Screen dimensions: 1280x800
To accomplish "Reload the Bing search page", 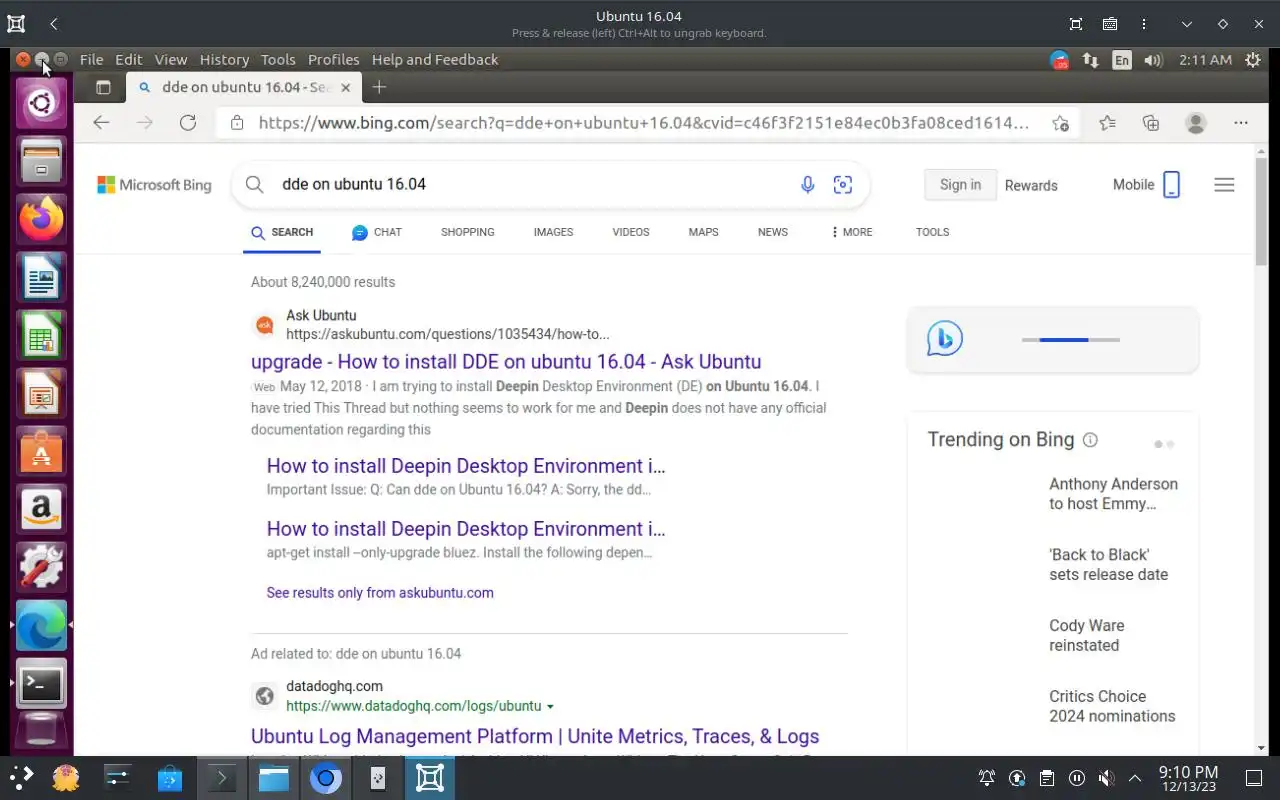I will tap(188, 123).
